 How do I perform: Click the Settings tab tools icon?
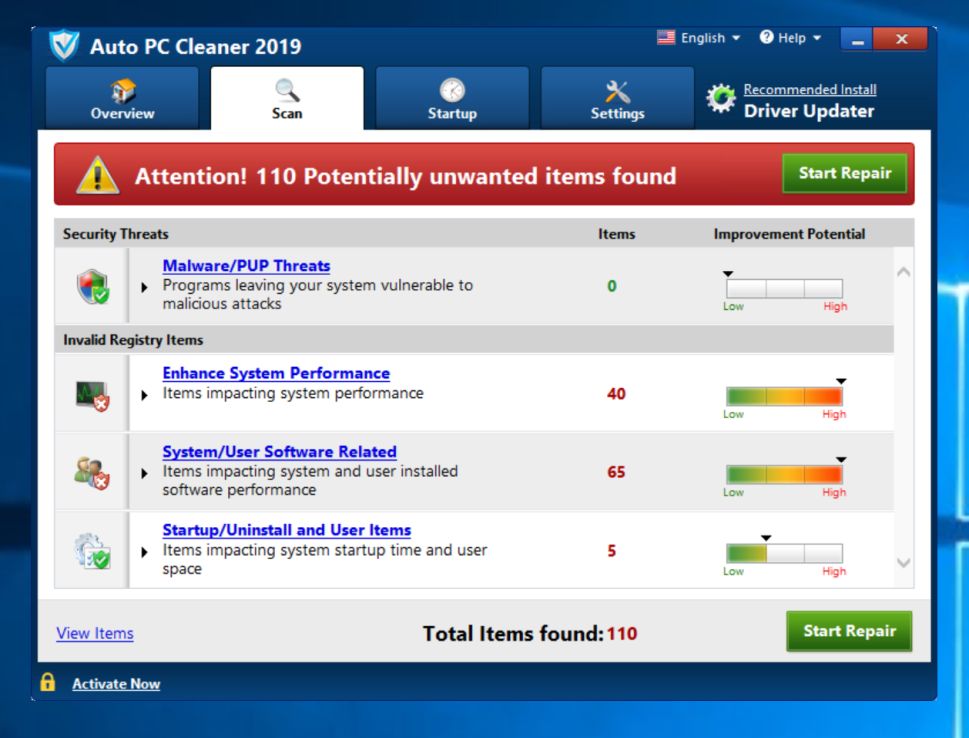[x=617, y=91]
